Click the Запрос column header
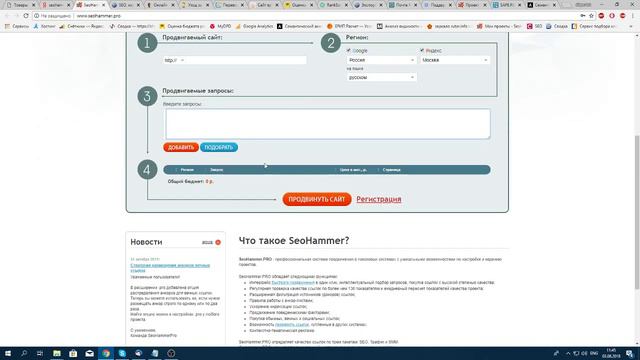Screen dimensions: 640x360 pyautogui.click(x=216, y=170)
